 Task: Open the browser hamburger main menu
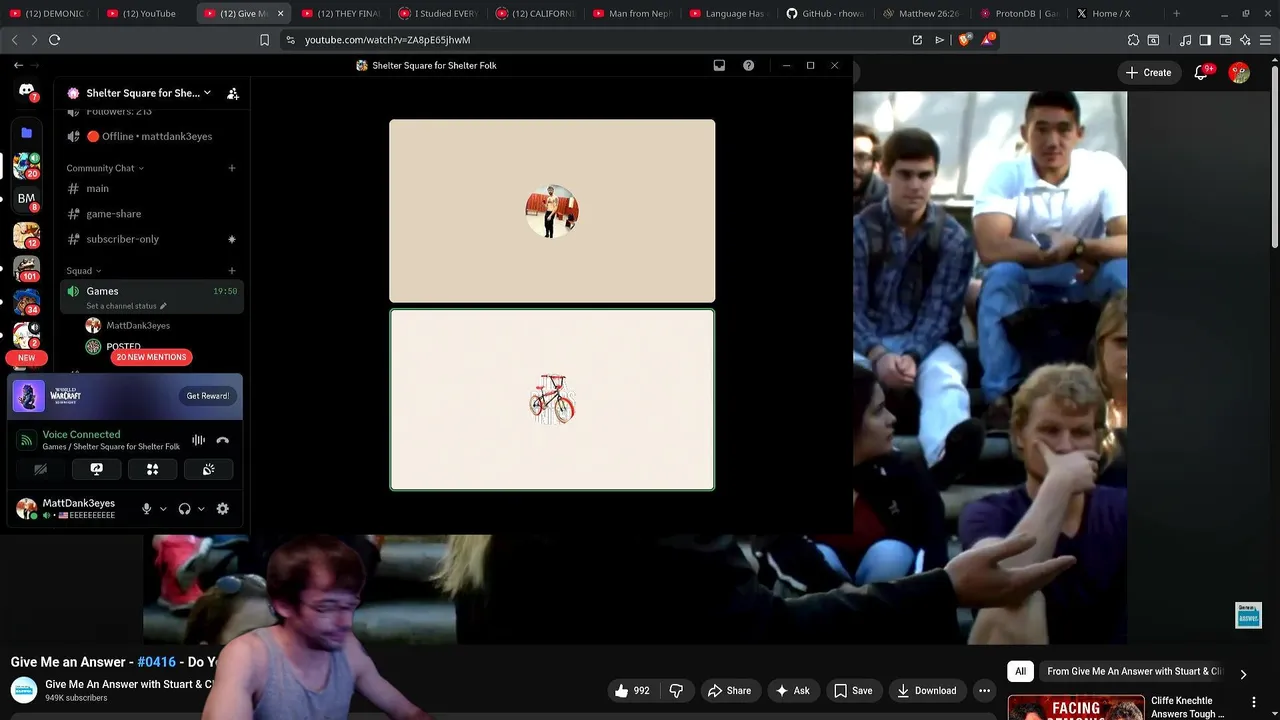[x=1265, y=40]
